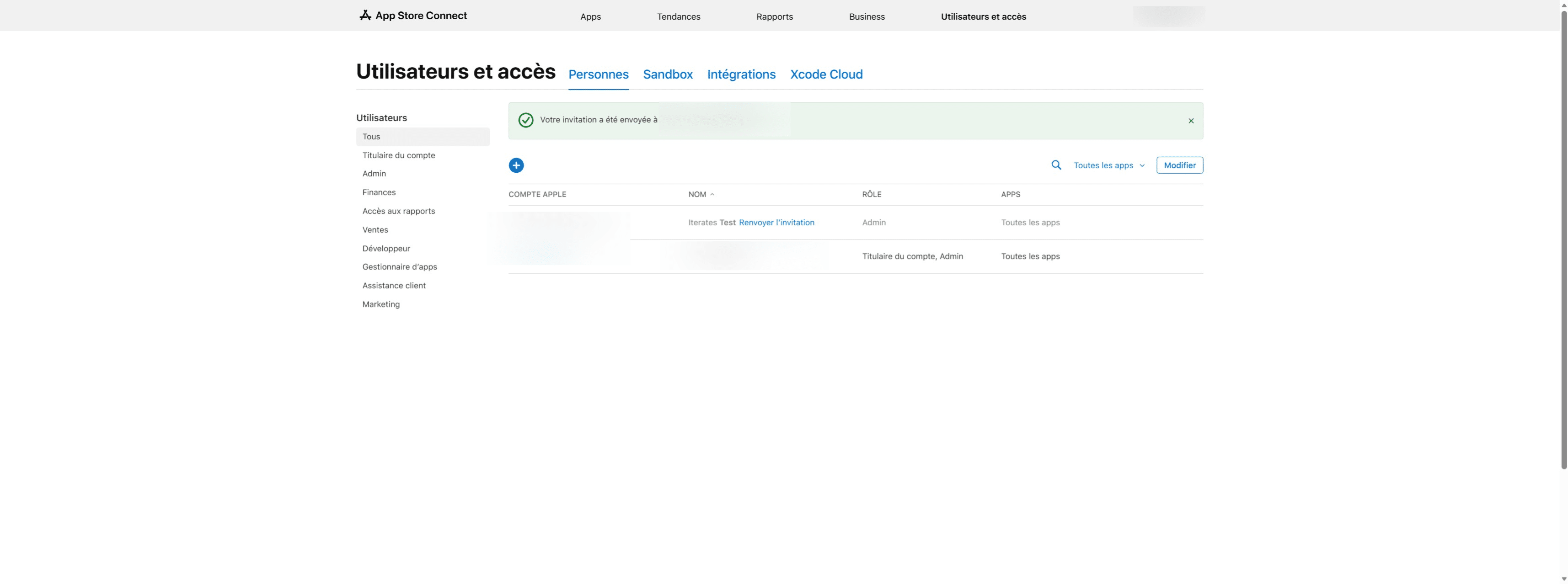Screen dimensions: 1568x584
Task: Open Utilisateurs et accès in top navigation
Action: click(x=983, y=16)
